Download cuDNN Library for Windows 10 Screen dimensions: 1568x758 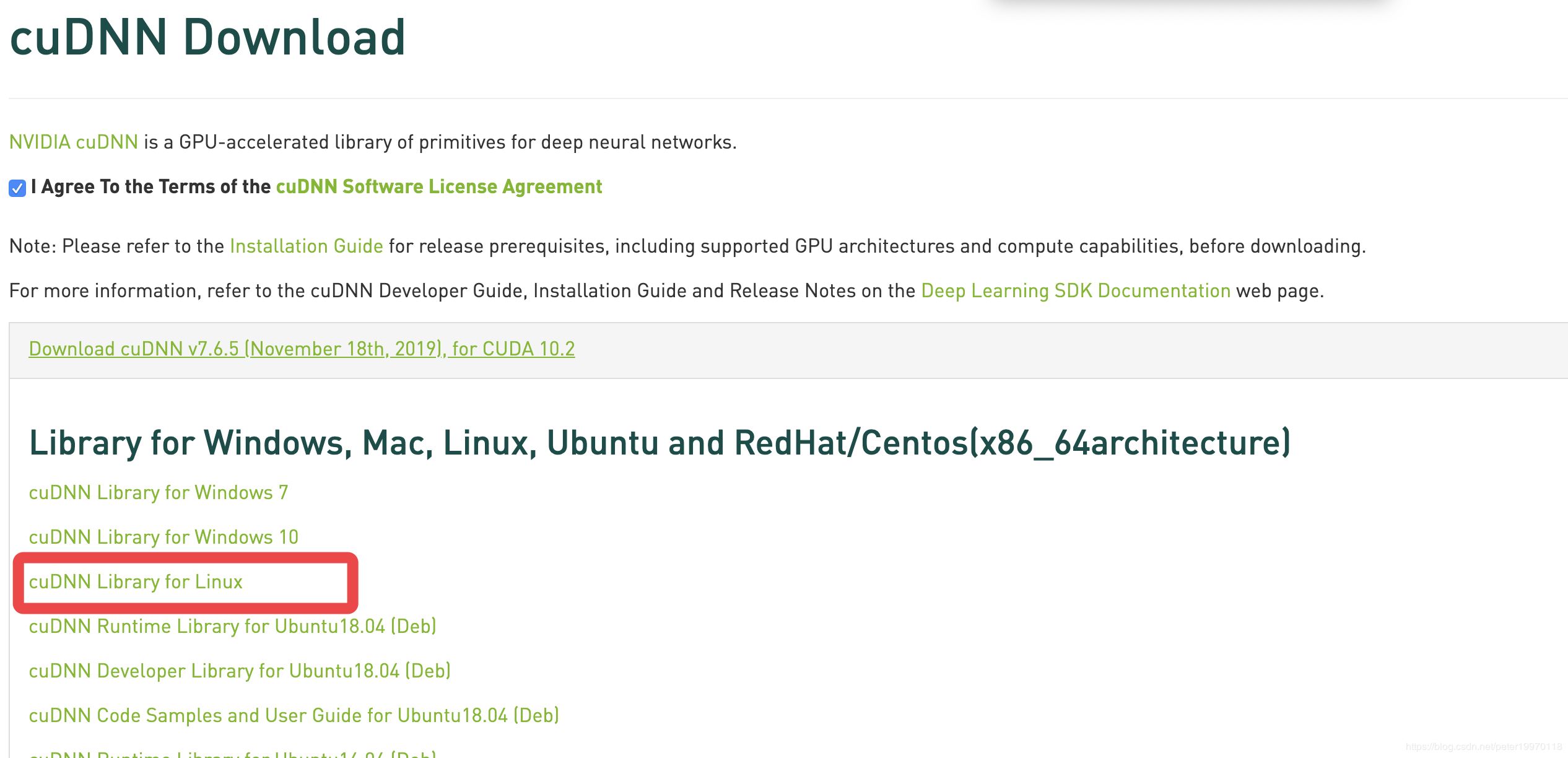[x=163, y=538]
